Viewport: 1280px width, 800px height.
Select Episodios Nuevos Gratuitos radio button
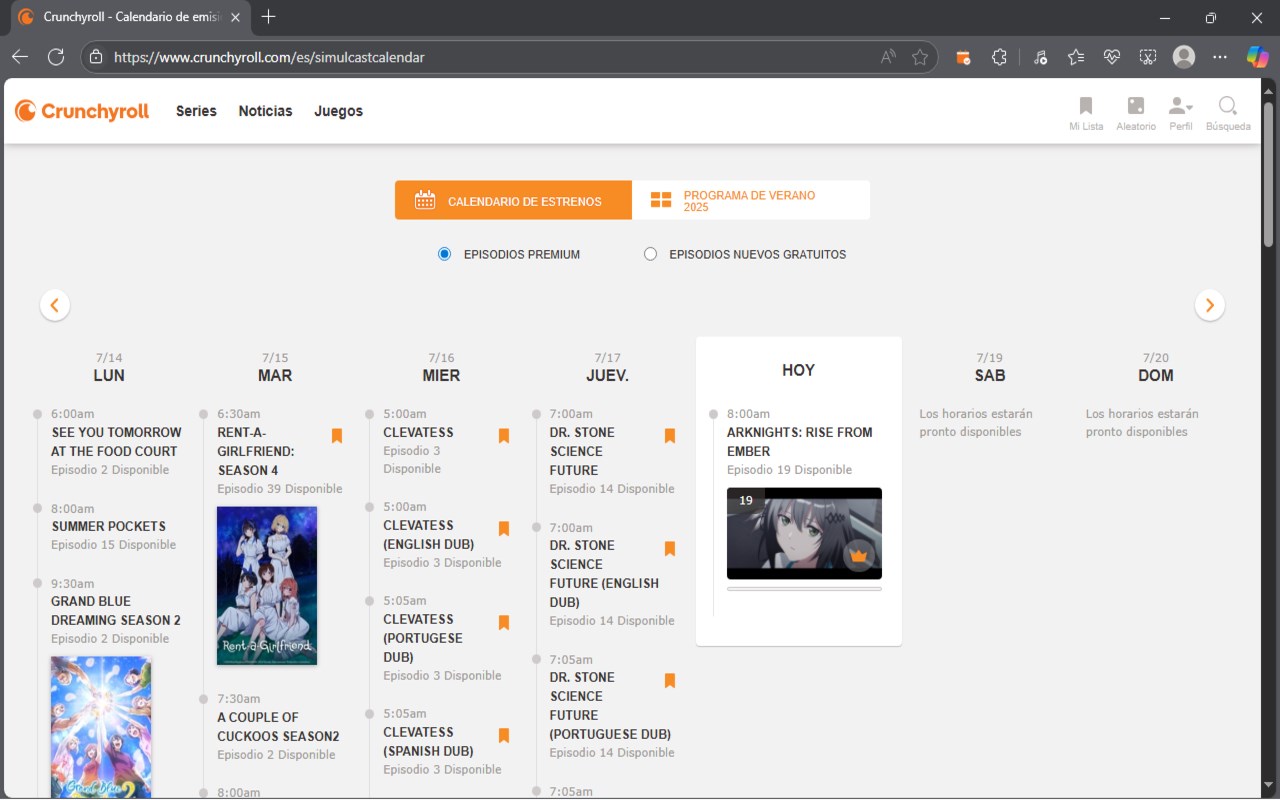coord(651,254)
